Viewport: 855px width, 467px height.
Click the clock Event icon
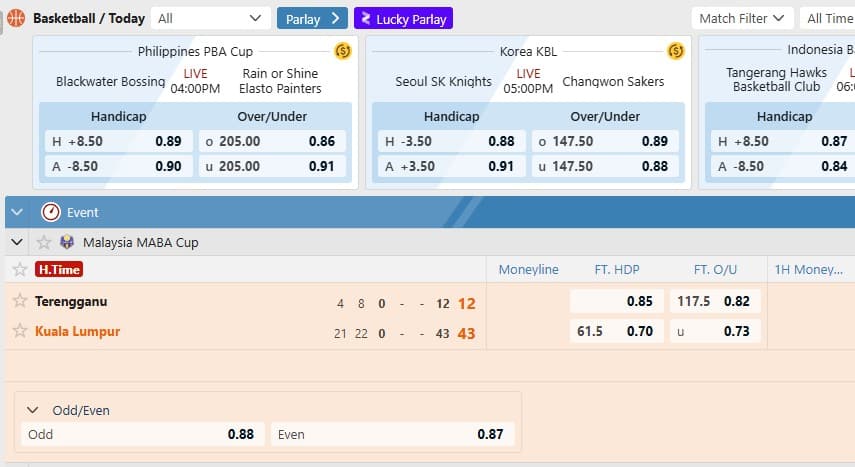[51, 212]
